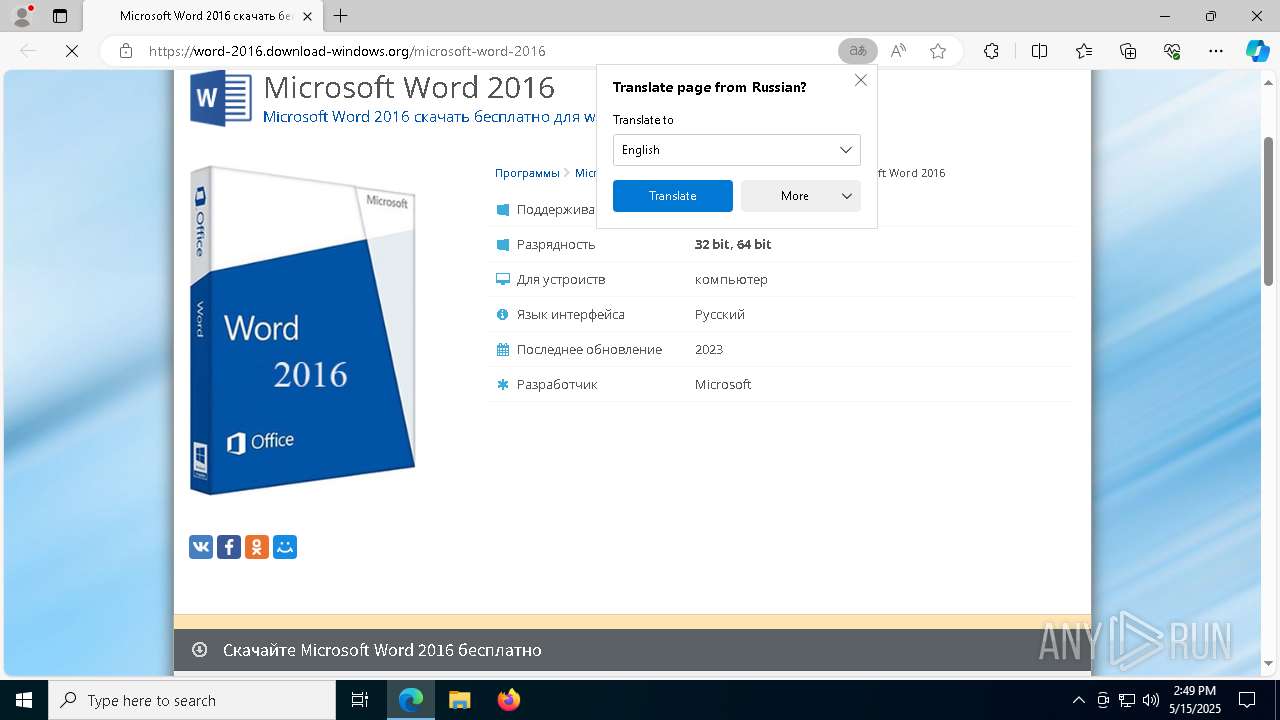Share page on Odnoklassniki icon

pos(257,547)
